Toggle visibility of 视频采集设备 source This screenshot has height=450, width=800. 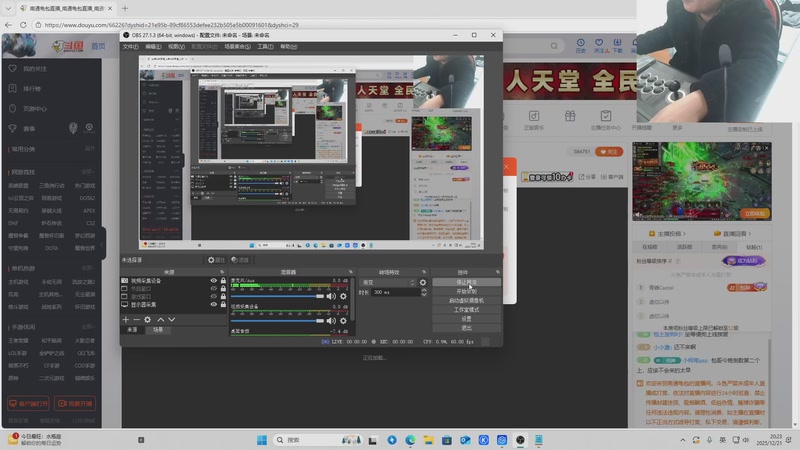pyautogui.click(x=213, y=281)
